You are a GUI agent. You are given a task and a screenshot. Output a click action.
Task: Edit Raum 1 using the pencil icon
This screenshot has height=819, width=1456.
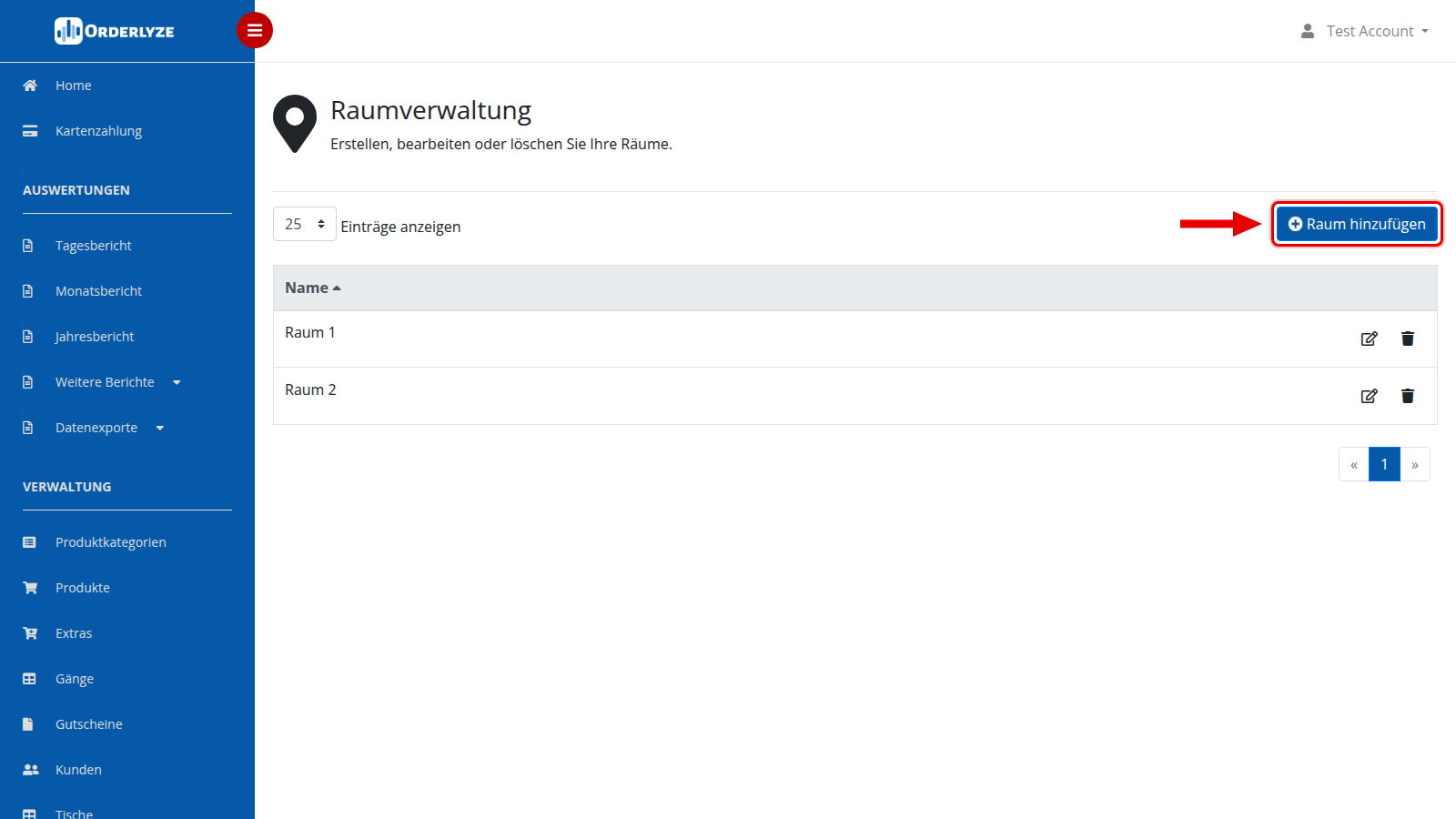point(1369,339)
